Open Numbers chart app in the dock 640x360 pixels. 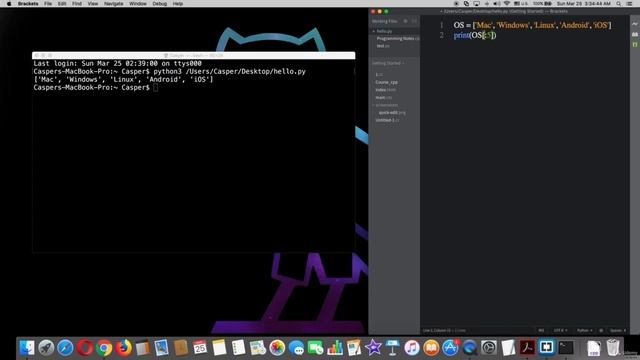[335, 348]
